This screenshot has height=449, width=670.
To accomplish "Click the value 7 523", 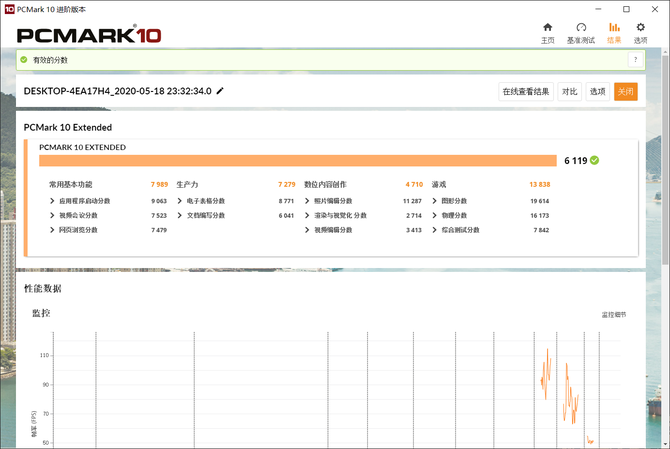I will [159, 215].
